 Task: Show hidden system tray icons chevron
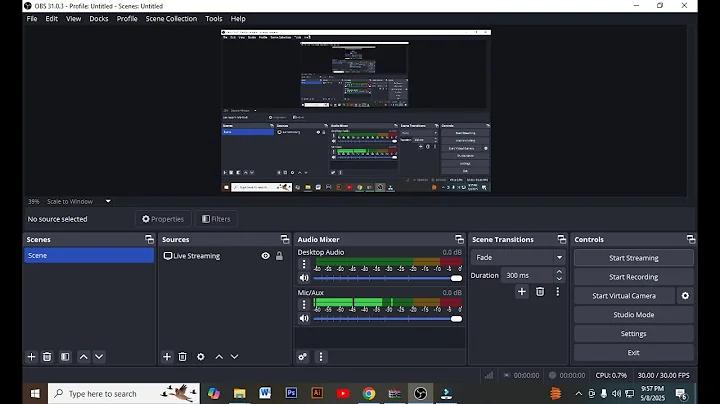coord(579,393)
